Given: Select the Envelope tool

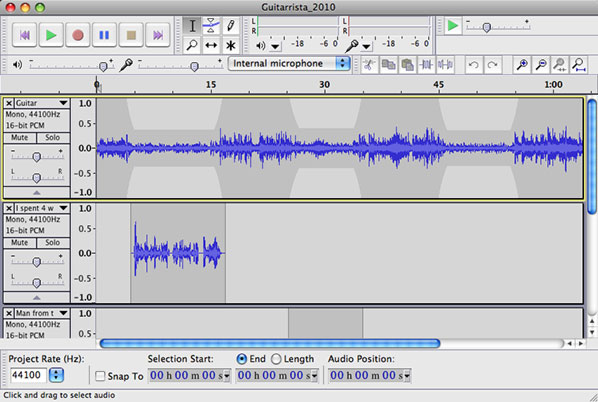Looking at the screenshot, I should (211, 26).
